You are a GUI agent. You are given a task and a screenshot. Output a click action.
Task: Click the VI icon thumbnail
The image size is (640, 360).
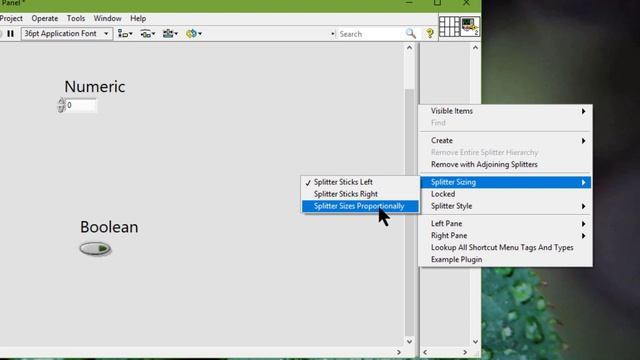pos(470,27)
